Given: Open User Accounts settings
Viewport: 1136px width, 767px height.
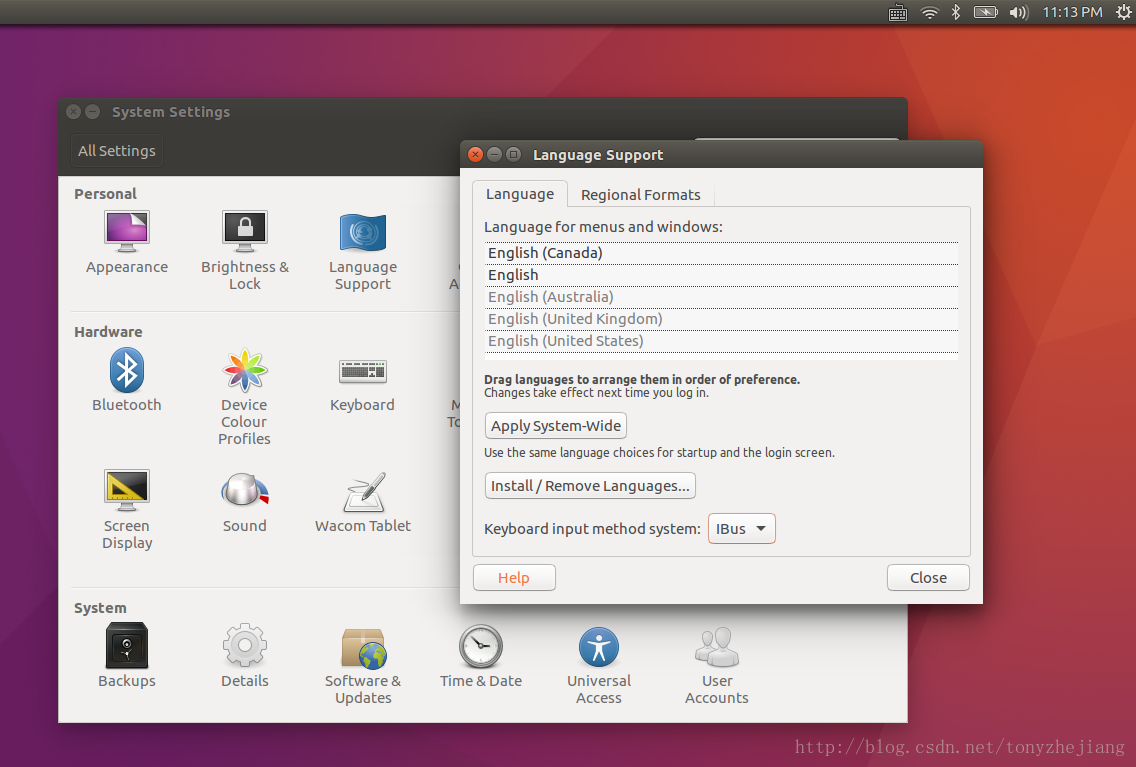Looking at the screenshot, I should [717, 666].
